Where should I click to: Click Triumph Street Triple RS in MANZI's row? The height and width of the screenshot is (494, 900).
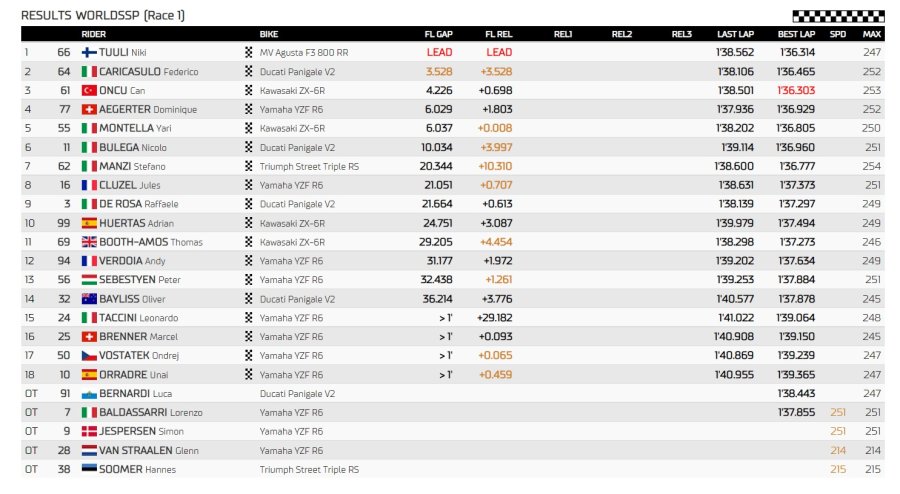[309, 166]
